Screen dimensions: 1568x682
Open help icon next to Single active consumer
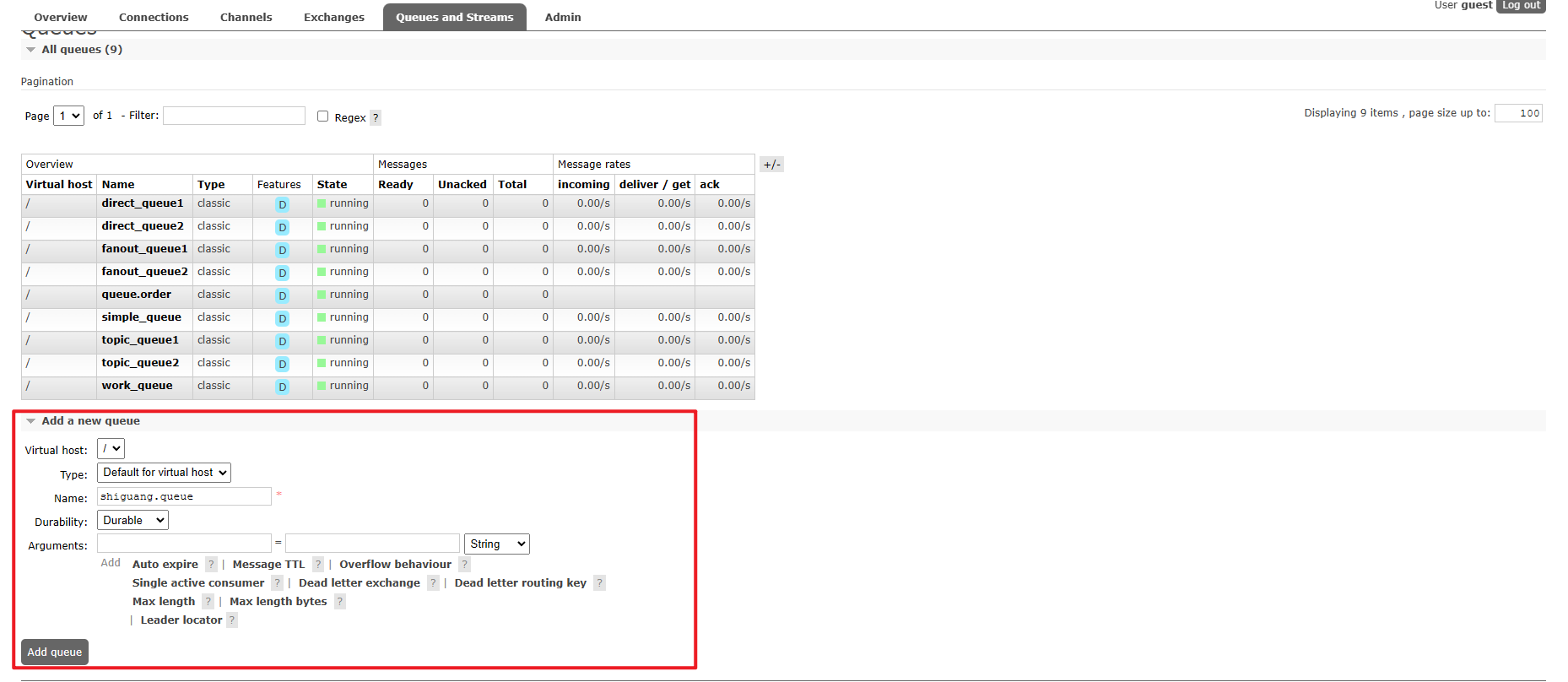coord(277,583)
